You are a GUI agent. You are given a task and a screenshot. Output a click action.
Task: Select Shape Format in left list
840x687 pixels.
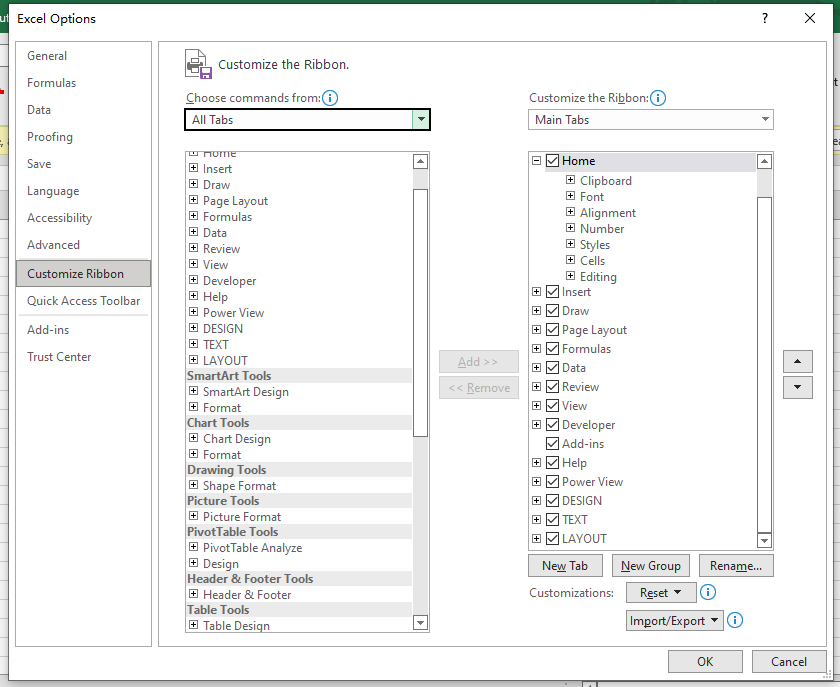pyautogui.click(x=239, y=486)
